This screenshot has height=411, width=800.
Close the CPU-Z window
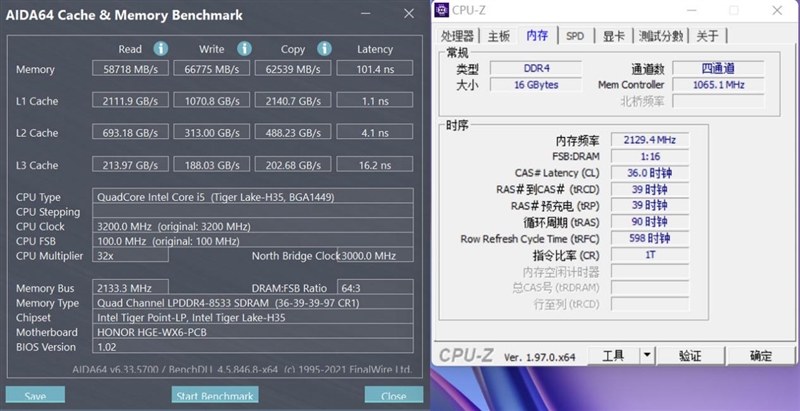coord(777,10)
